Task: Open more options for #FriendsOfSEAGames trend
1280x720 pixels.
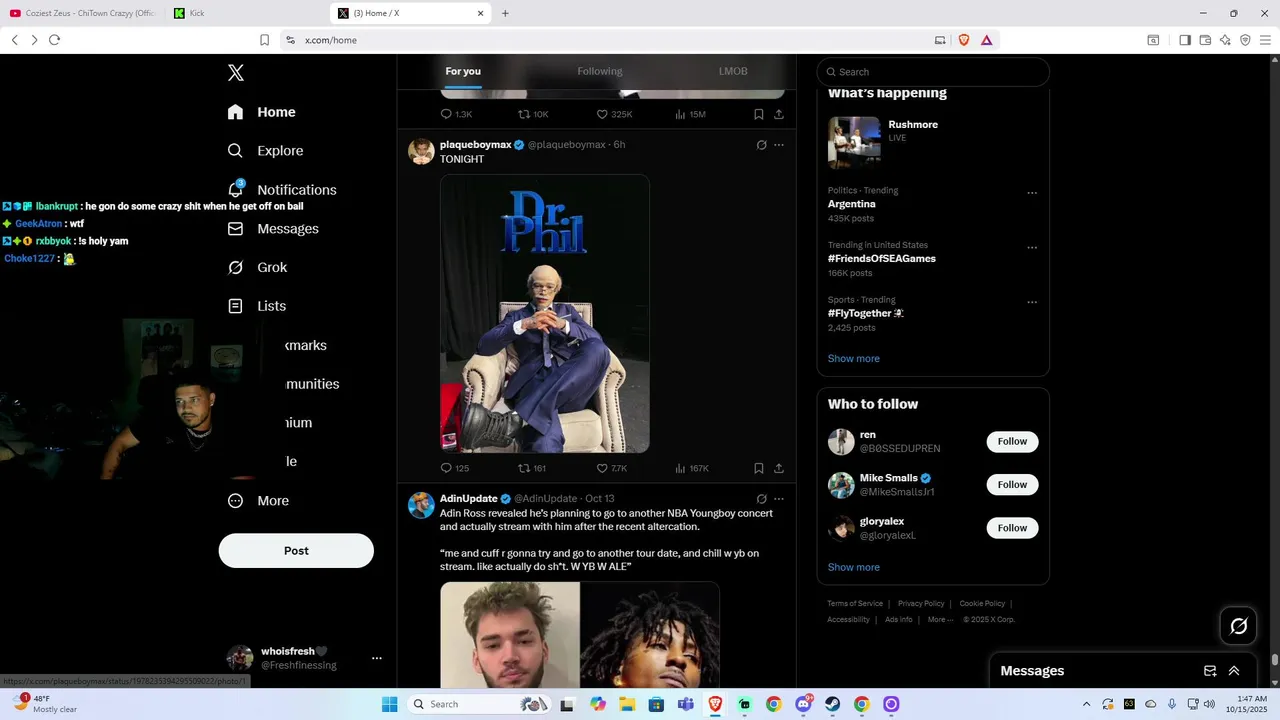Action: point(1032,248)
